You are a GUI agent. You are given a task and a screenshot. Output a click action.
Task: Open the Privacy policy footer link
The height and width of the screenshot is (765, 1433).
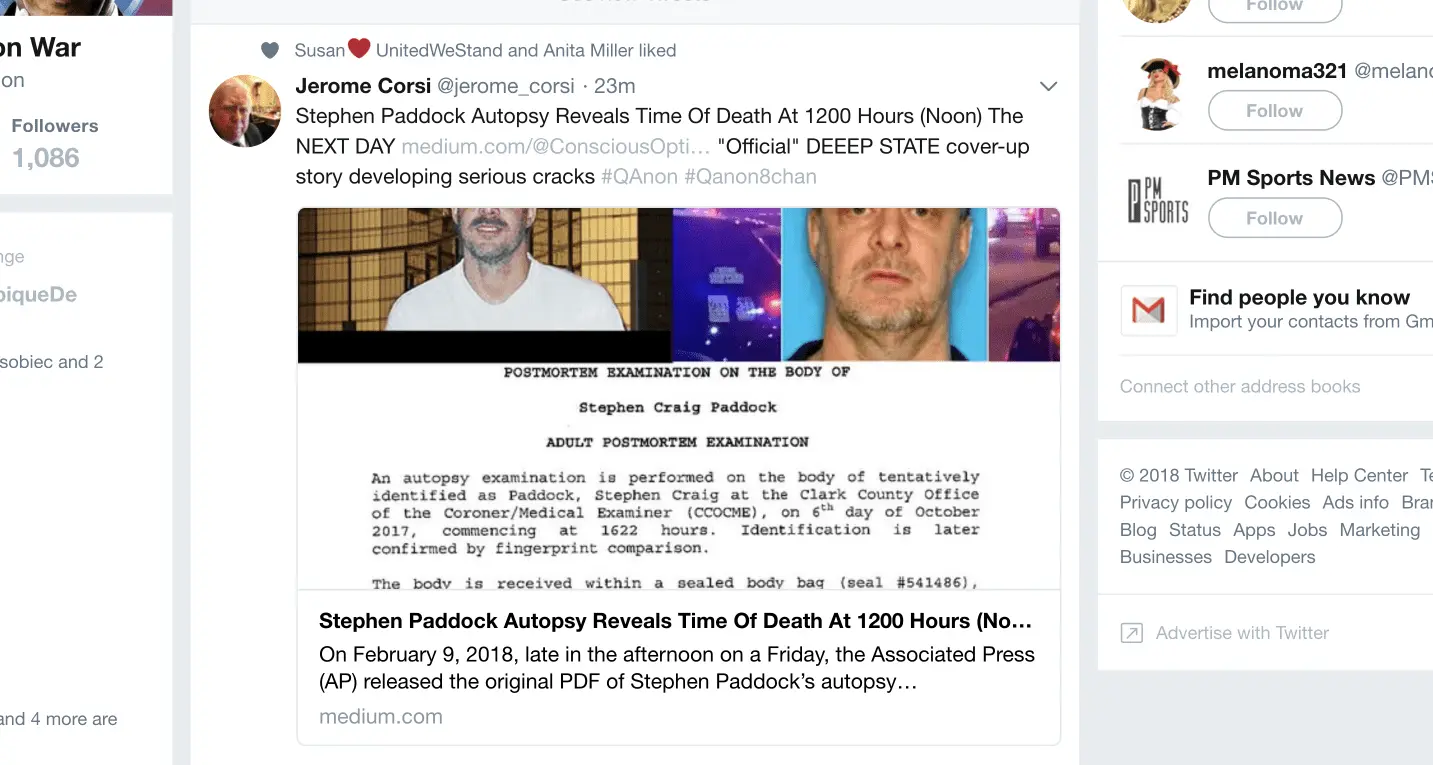pyautogui.click(x=1176, y=503)
